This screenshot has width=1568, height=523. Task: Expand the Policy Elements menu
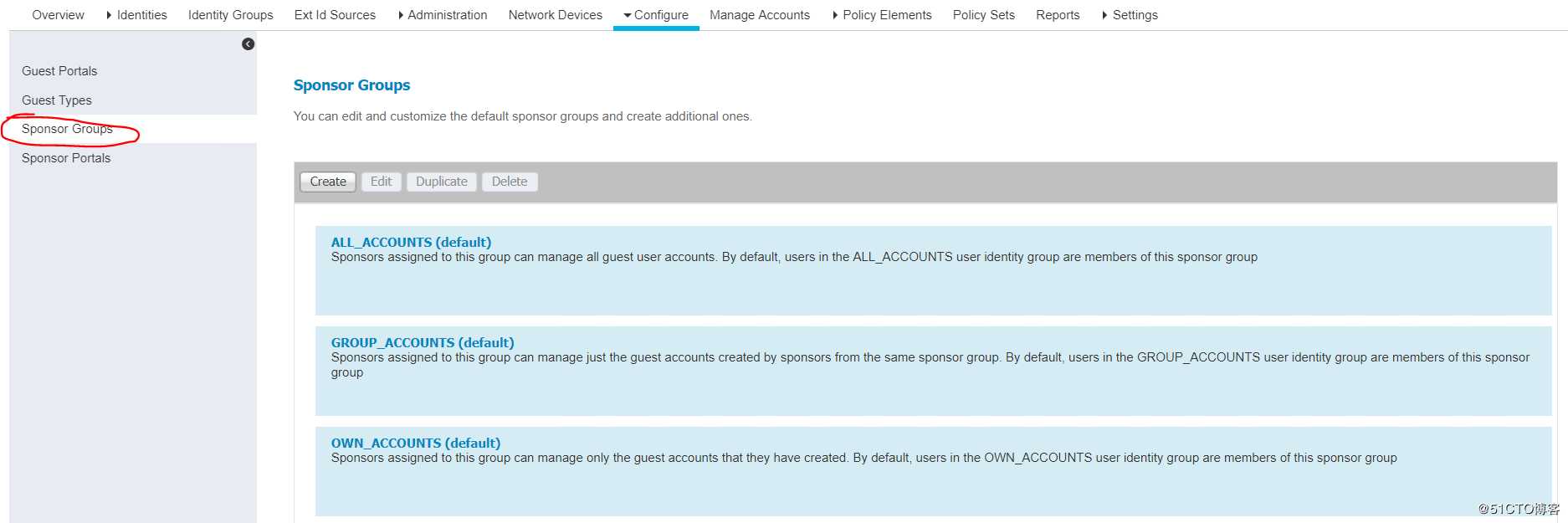point(882,15)
